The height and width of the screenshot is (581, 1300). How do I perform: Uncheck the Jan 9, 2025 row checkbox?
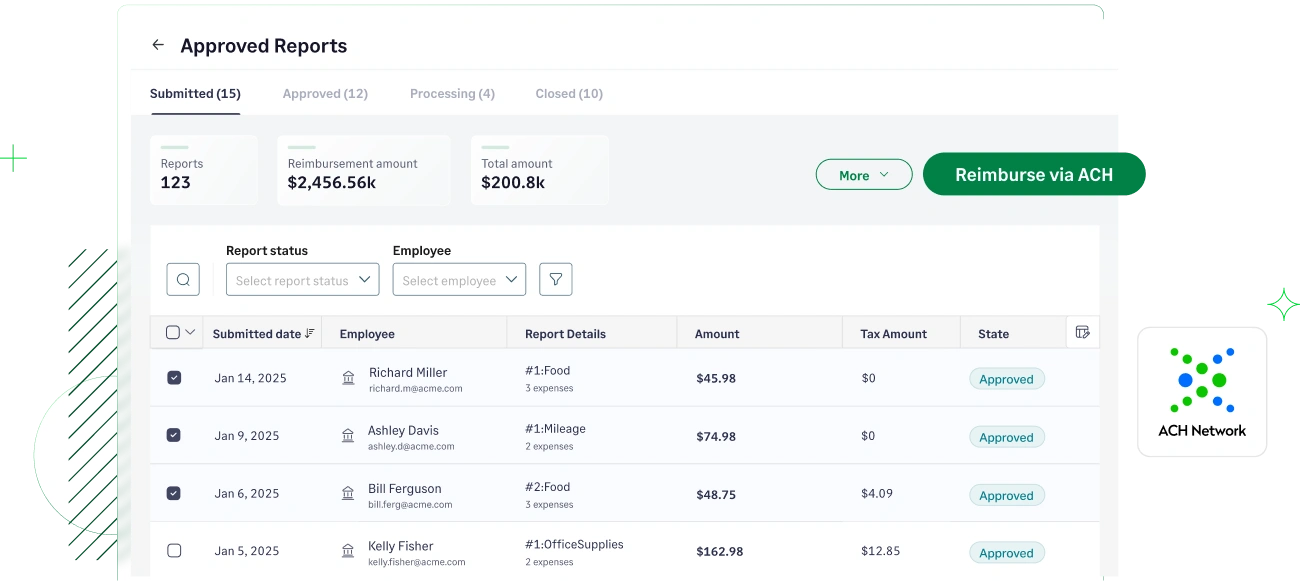(x=174, y=435)
